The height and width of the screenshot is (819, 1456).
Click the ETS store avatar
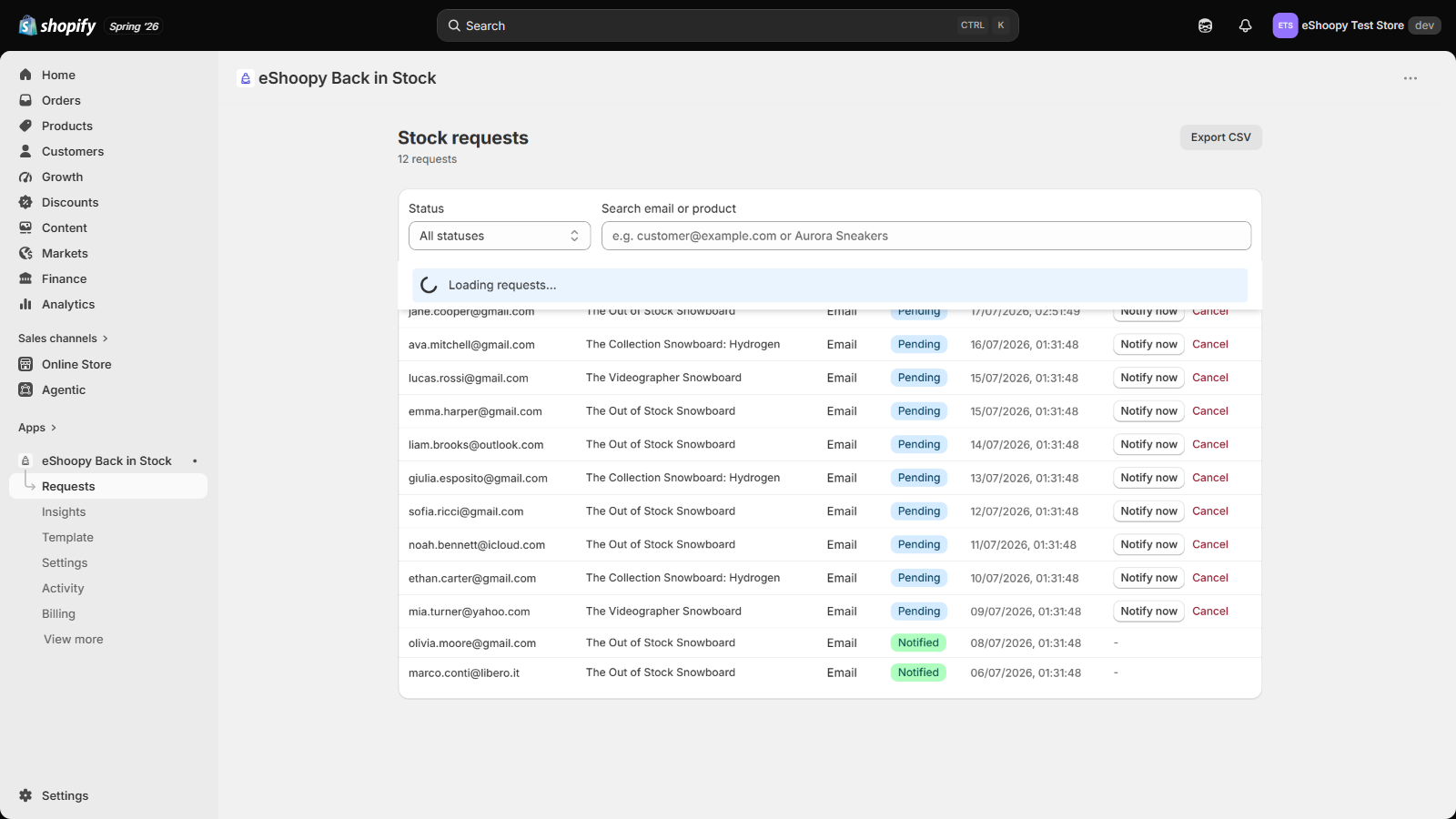(x=1285, y=25)
